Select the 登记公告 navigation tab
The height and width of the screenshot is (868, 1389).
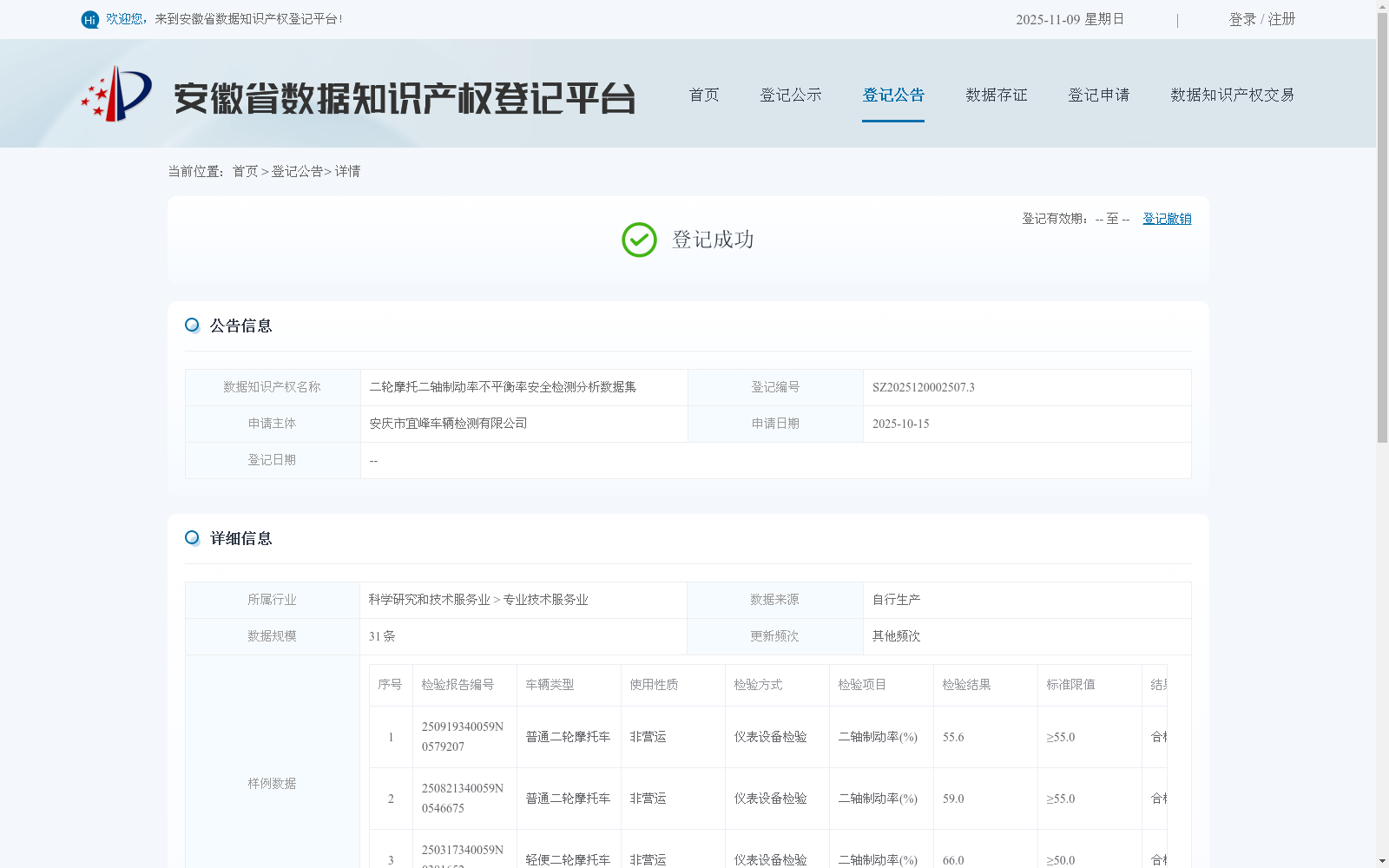(893, 95)
